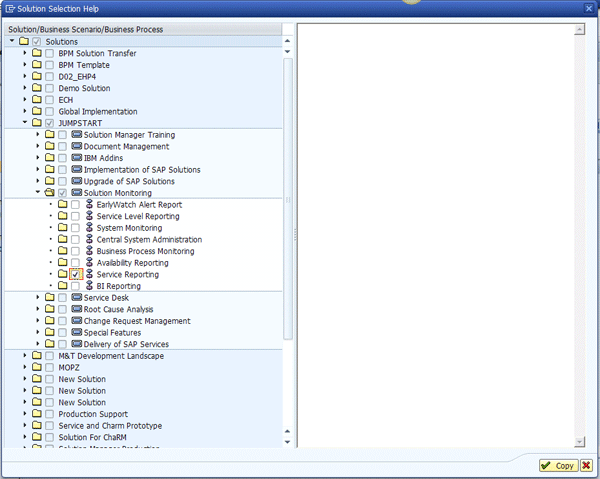The height and width of the screenshot is (479, 600).
Task: Expand the Root Cause Analysis node
Action: click(x=38, y=308)
